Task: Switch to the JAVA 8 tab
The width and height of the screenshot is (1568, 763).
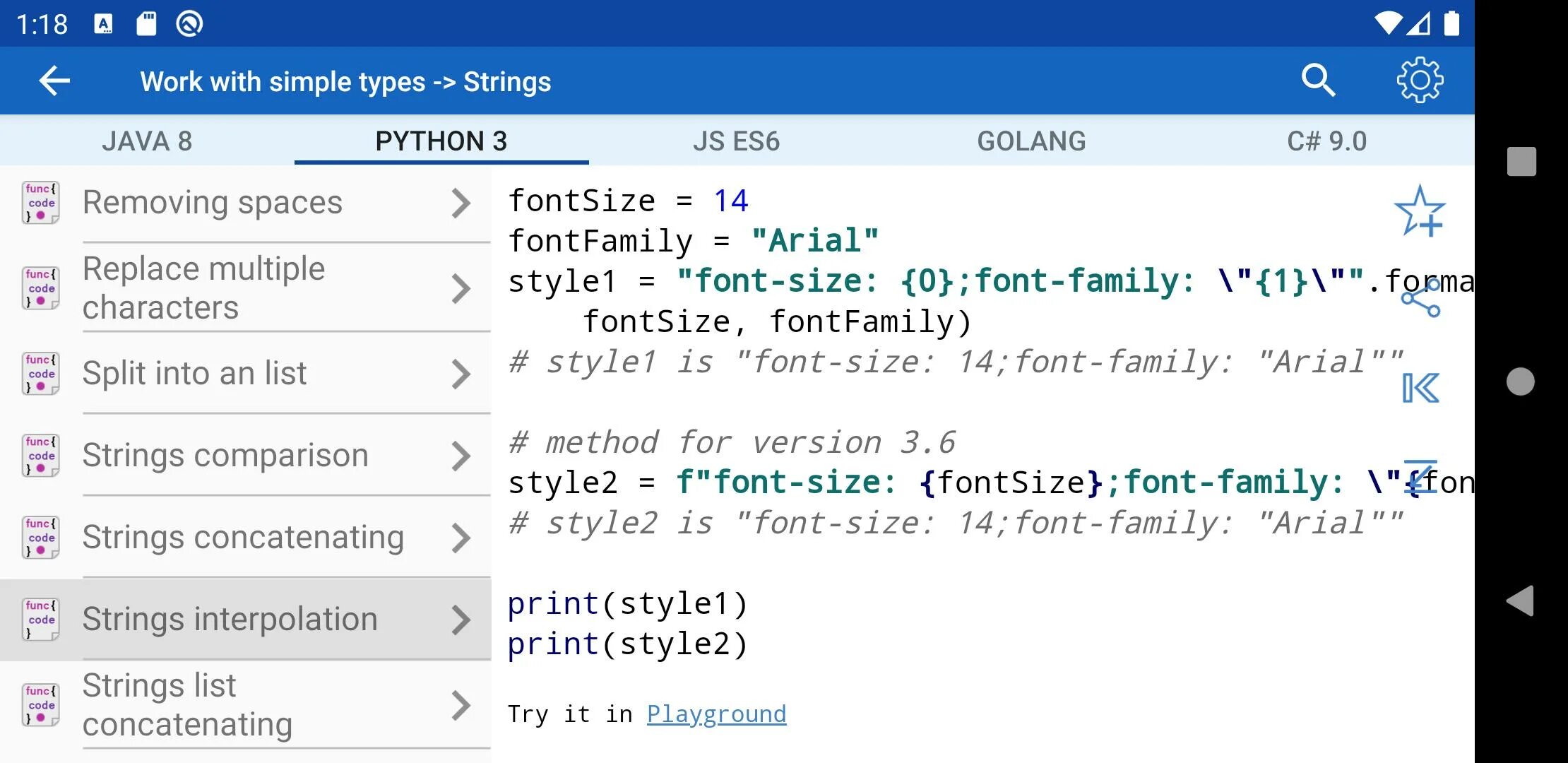Action: click(x=147, y=141)
